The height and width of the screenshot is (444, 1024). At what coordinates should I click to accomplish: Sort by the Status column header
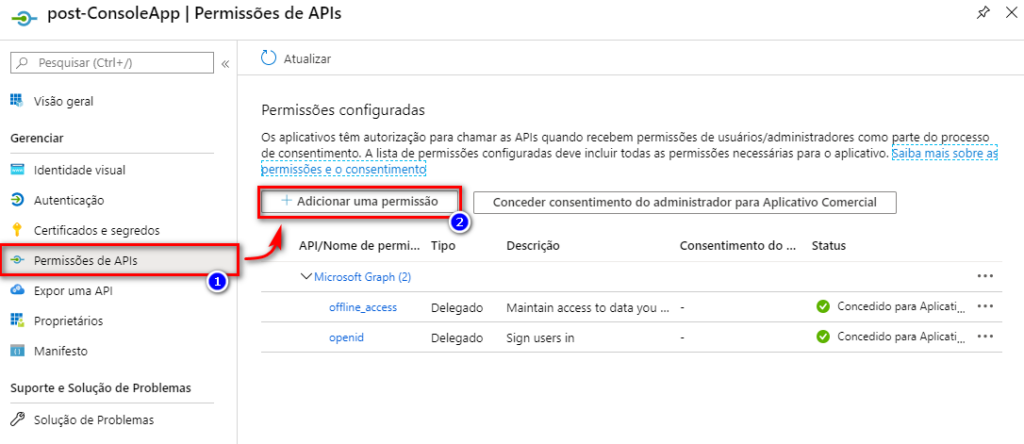pos(830,245)
